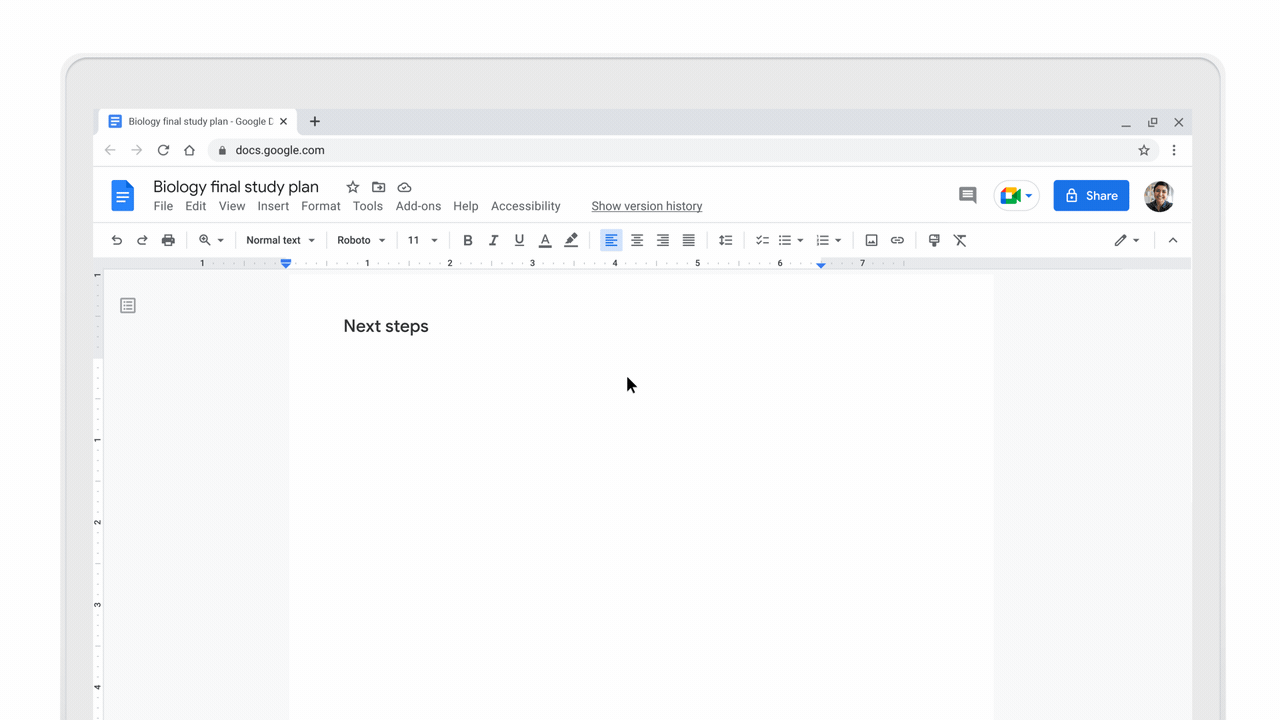
Task: Insert a link using the toolbar
Action: click(897, 240)
